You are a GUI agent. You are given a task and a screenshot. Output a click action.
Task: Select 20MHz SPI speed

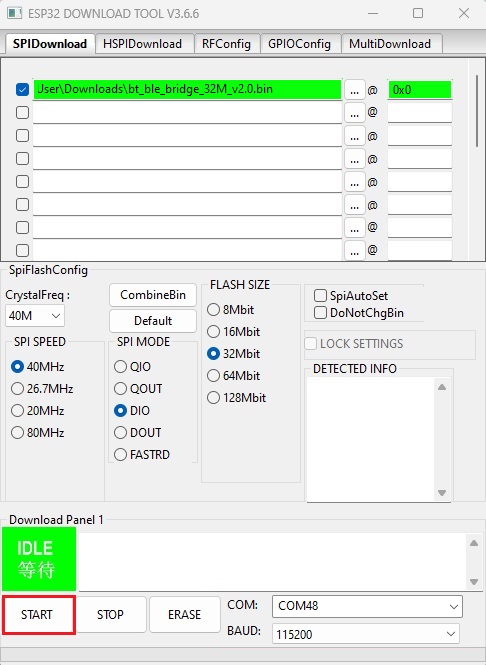coord(37,411)
